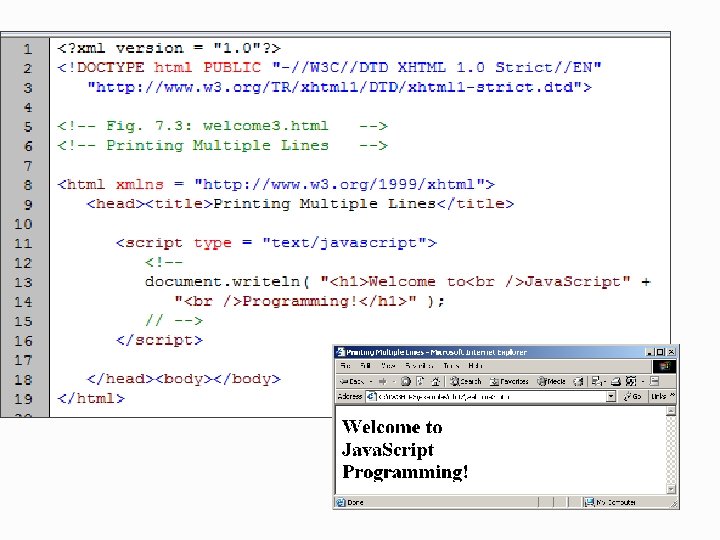Click the Print icon in toolbar
Screen dimensions: 720x540
coord(615,382)
